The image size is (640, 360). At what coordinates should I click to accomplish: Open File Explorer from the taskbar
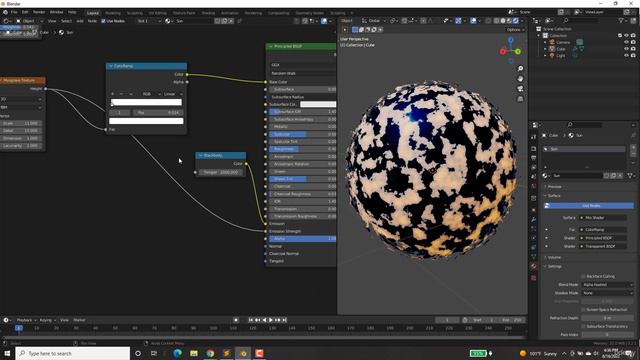[x=194, y=353]
